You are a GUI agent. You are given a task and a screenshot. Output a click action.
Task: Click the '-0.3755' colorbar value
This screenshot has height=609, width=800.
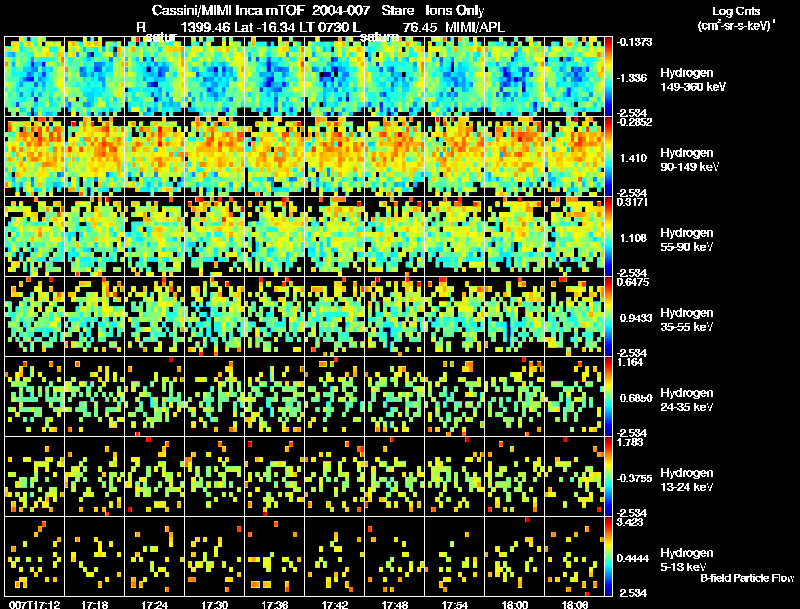coord(634,478)
